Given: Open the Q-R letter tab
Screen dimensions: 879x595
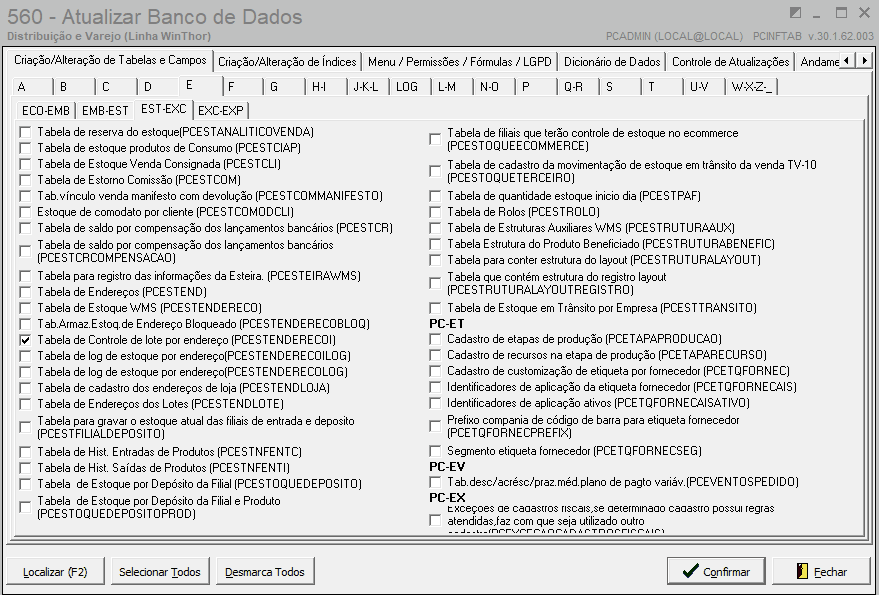Looking at the screenshot, I should coord(579,87).
